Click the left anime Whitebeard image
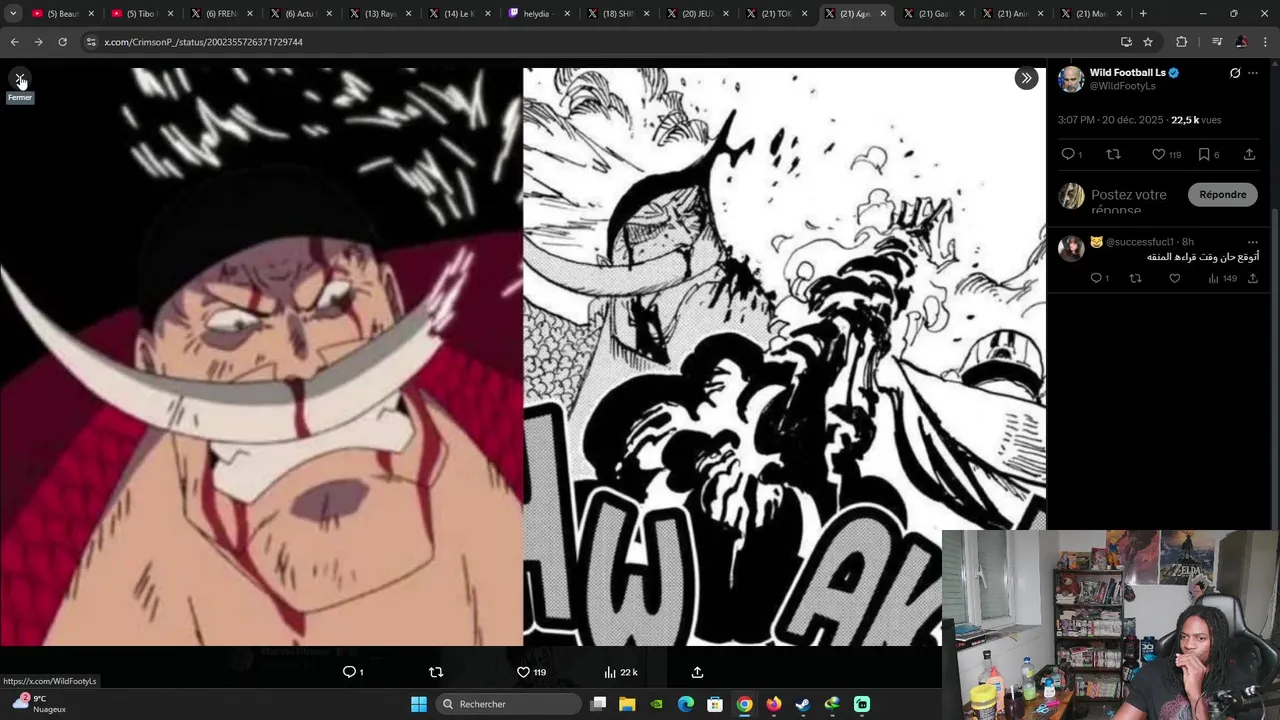1280x720 pixels. [x=261, y=357]
